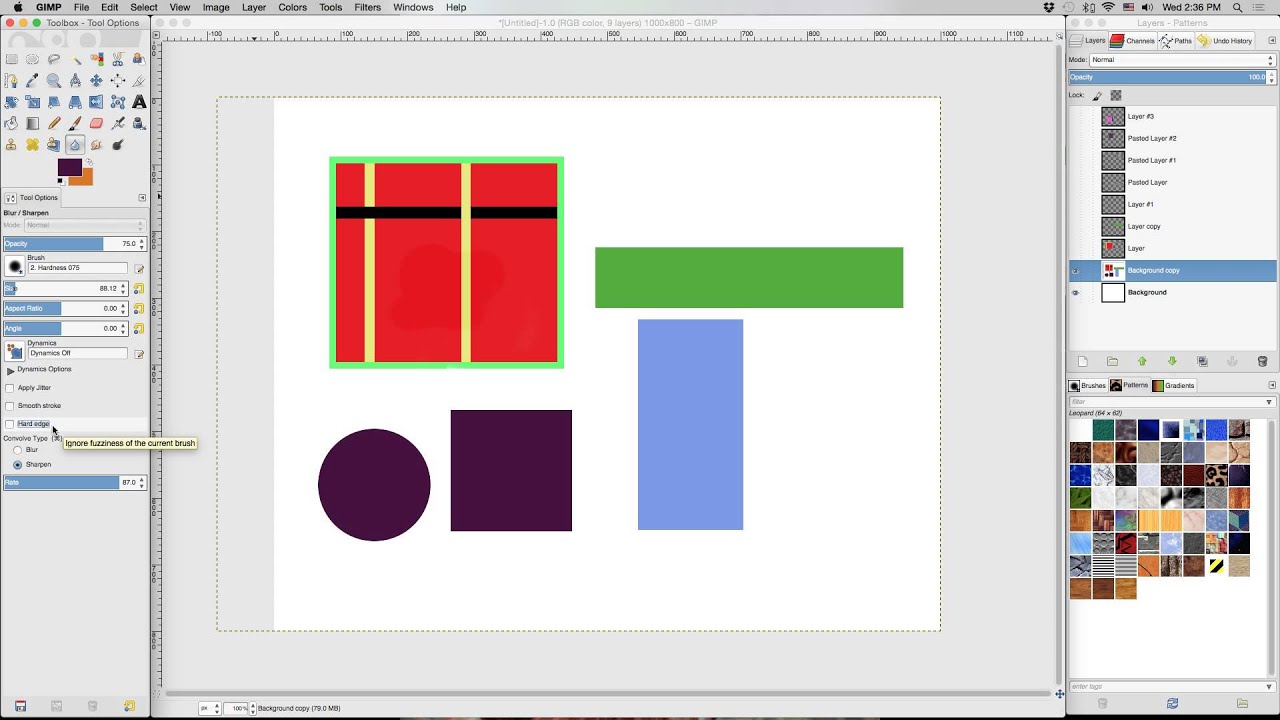Screen dimensions: 1280x720
Task: Select the Flip tool
Action: 96,102
